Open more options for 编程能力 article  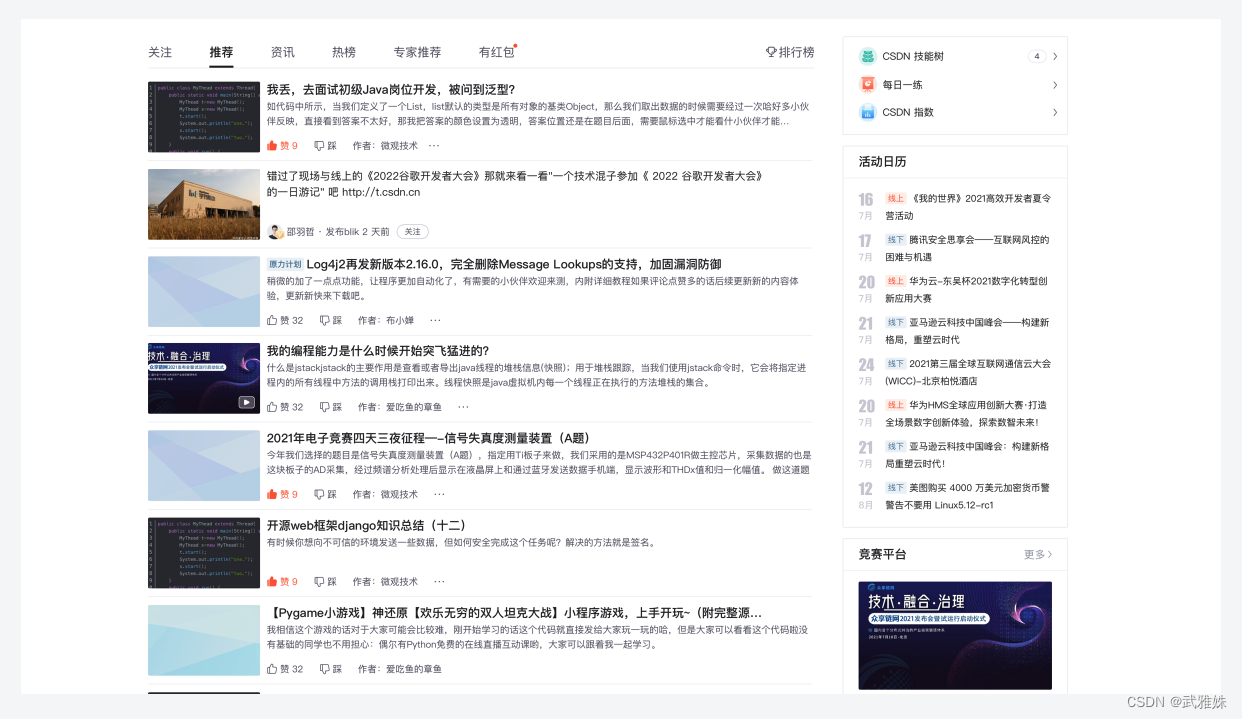pos(463,407)
